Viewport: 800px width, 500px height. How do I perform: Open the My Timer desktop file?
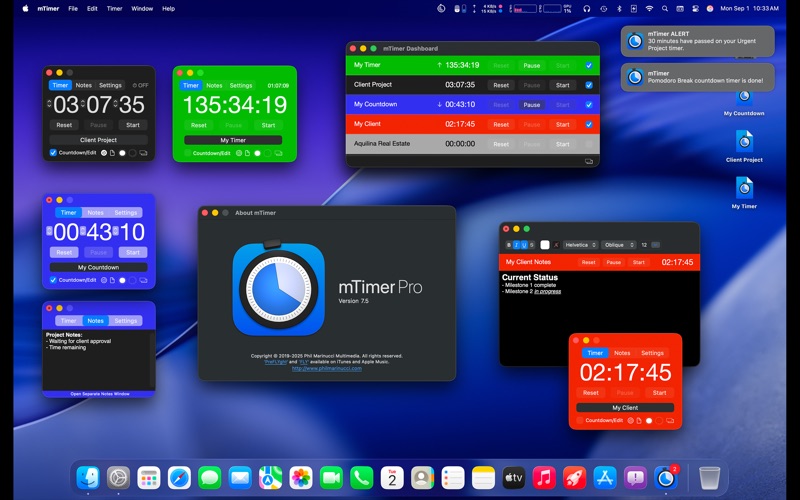point(744,192)
